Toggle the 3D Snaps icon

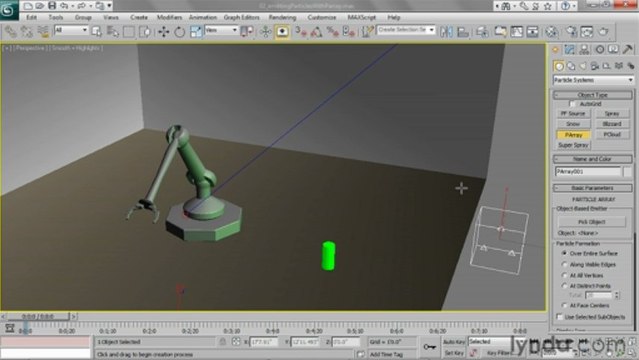(301, 31)
